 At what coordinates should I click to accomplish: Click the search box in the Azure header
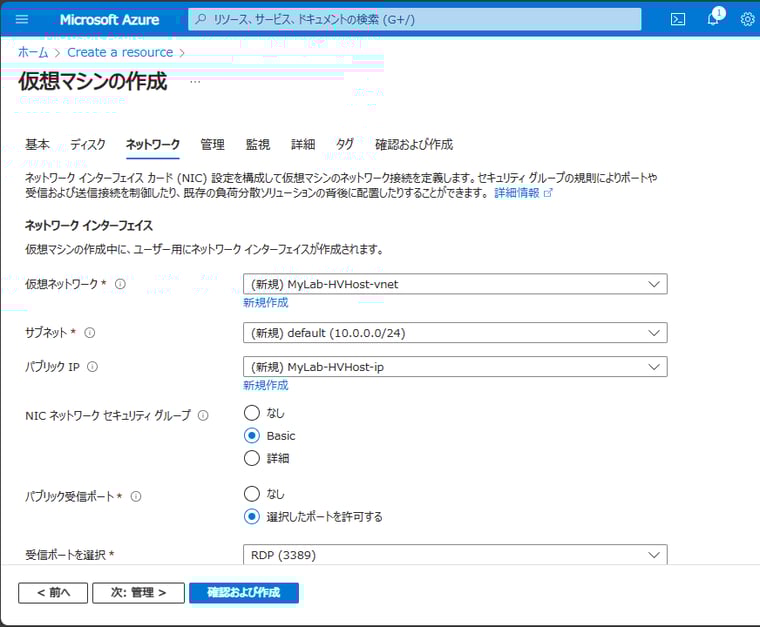click(415, 19)
